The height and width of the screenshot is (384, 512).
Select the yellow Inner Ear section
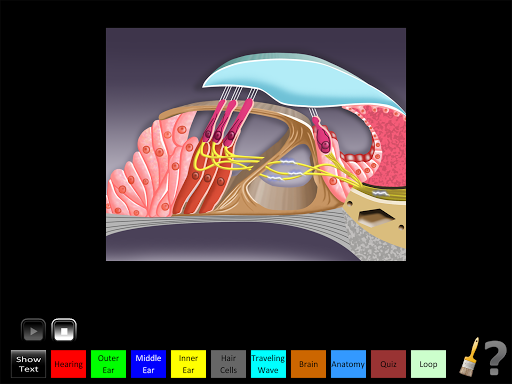click(188, 364)
